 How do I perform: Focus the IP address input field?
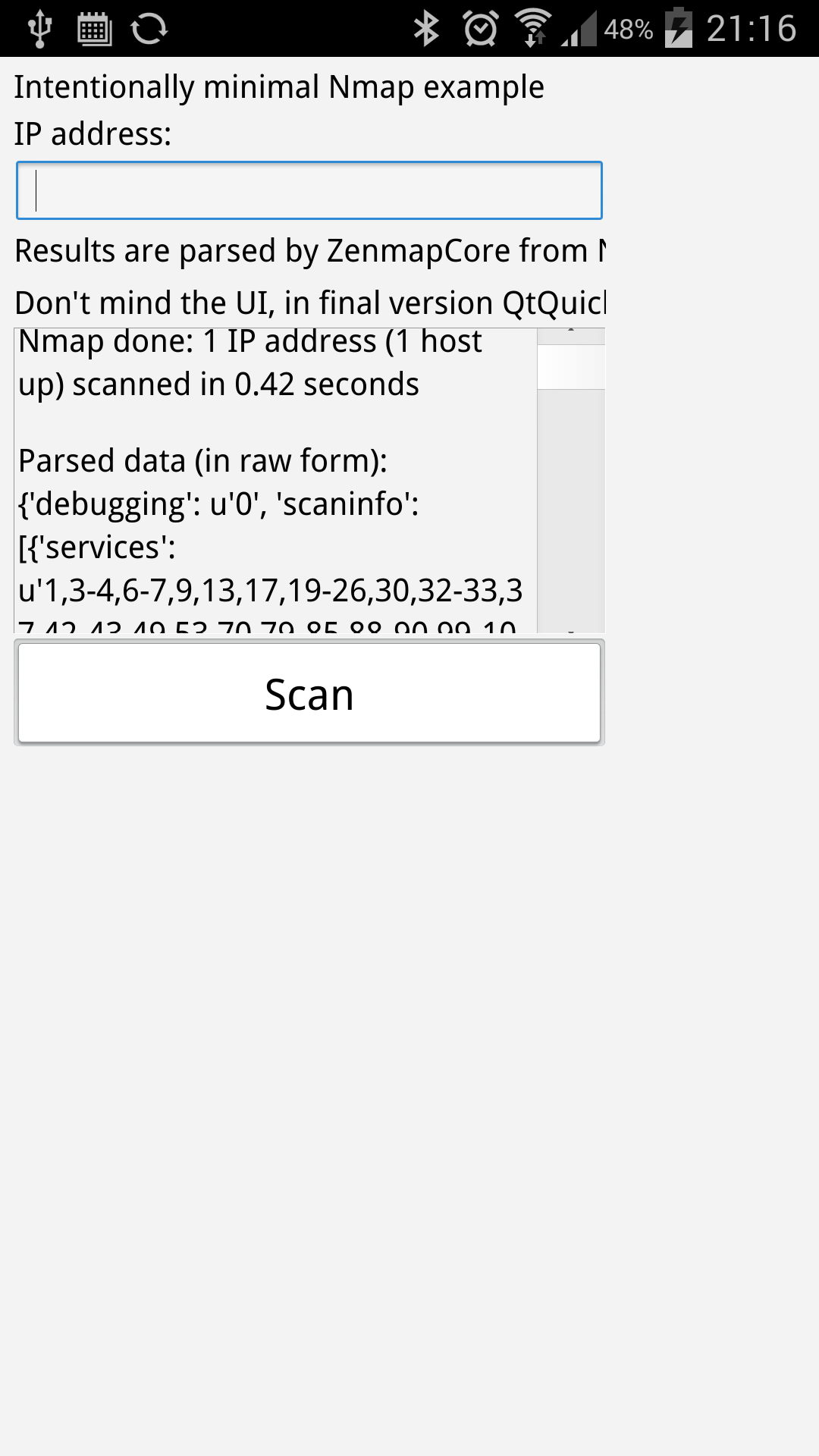[309, 190]
